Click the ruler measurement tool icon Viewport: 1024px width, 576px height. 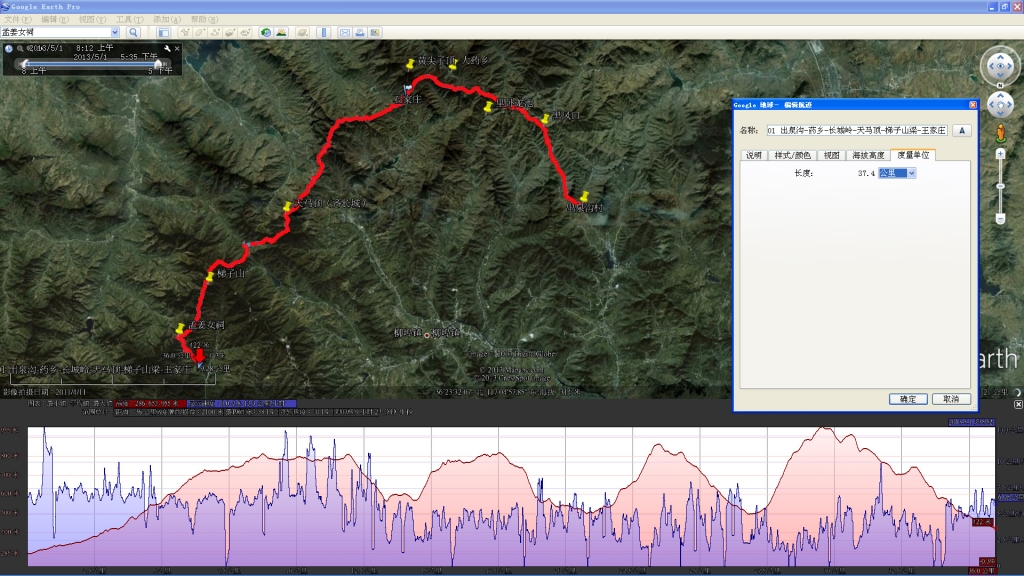pos(323,32)
